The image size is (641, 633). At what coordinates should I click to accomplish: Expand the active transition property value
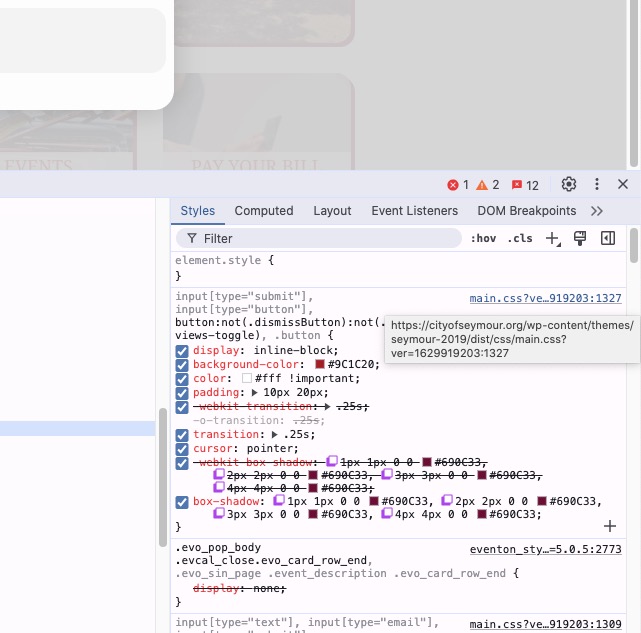[x=275, y=435]
